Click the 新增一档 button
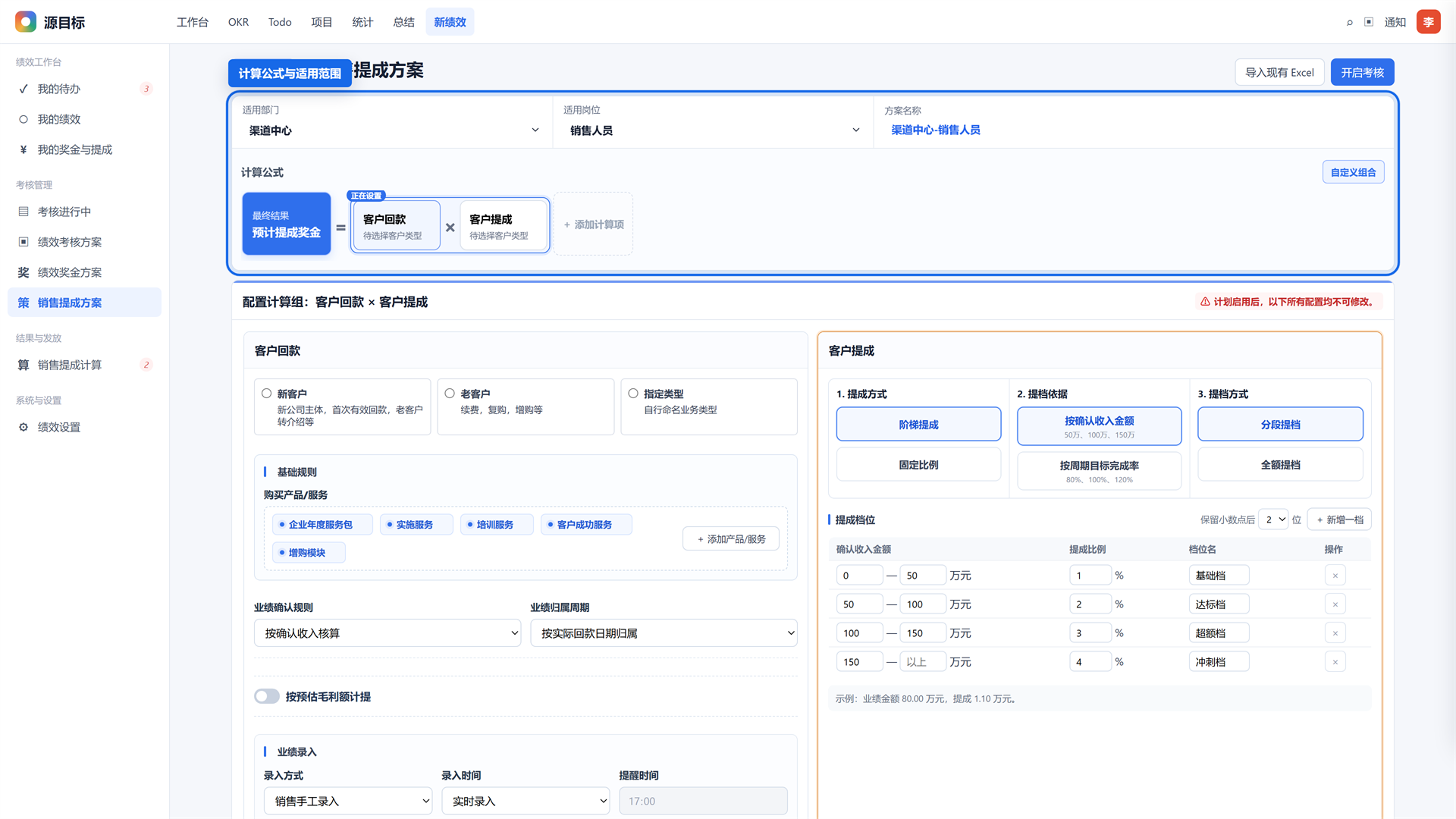 pyautogui.click(x=1340, y=519)
